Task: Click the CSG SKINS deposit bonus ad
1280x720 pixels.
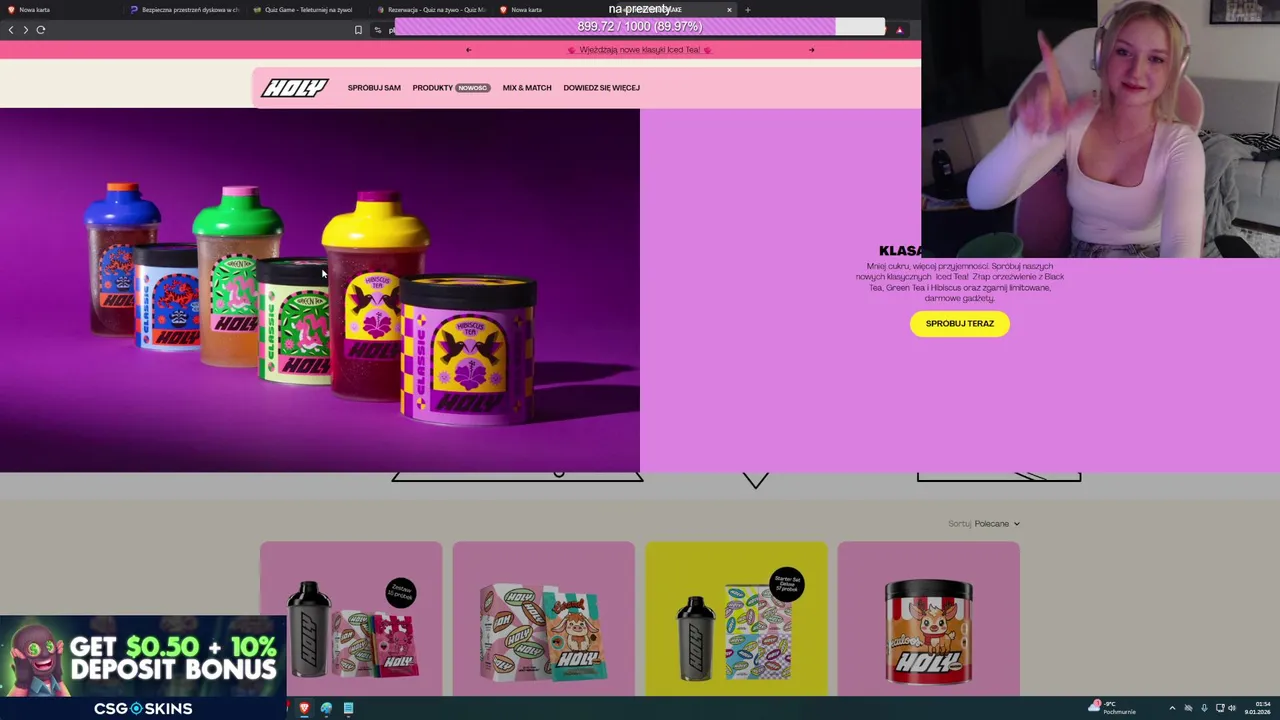Action: (x=143, y=667)
